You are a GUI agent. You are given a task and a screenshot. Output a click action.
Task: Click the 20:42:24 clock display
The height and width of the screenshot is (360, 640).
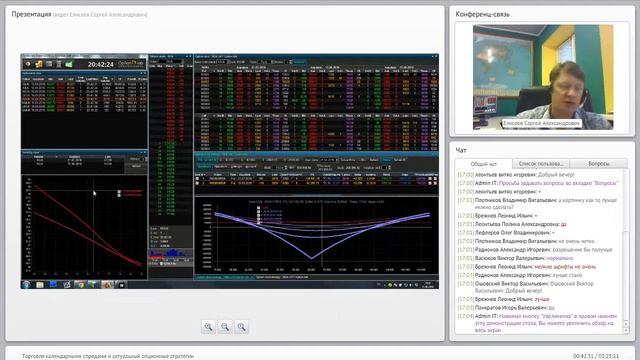point(100,64)
